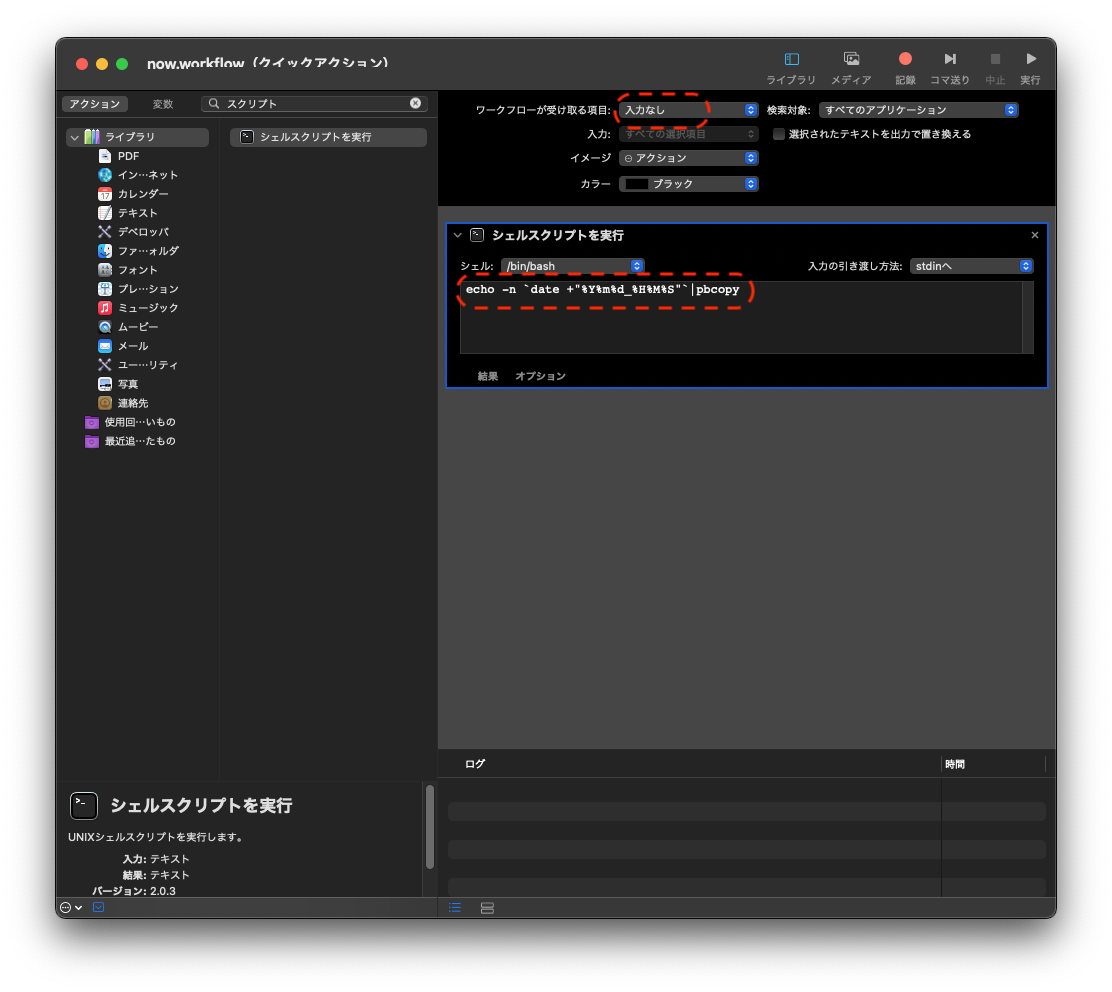Remove the shell script action with its X

pyautogui.click(x=1035, y=235)
